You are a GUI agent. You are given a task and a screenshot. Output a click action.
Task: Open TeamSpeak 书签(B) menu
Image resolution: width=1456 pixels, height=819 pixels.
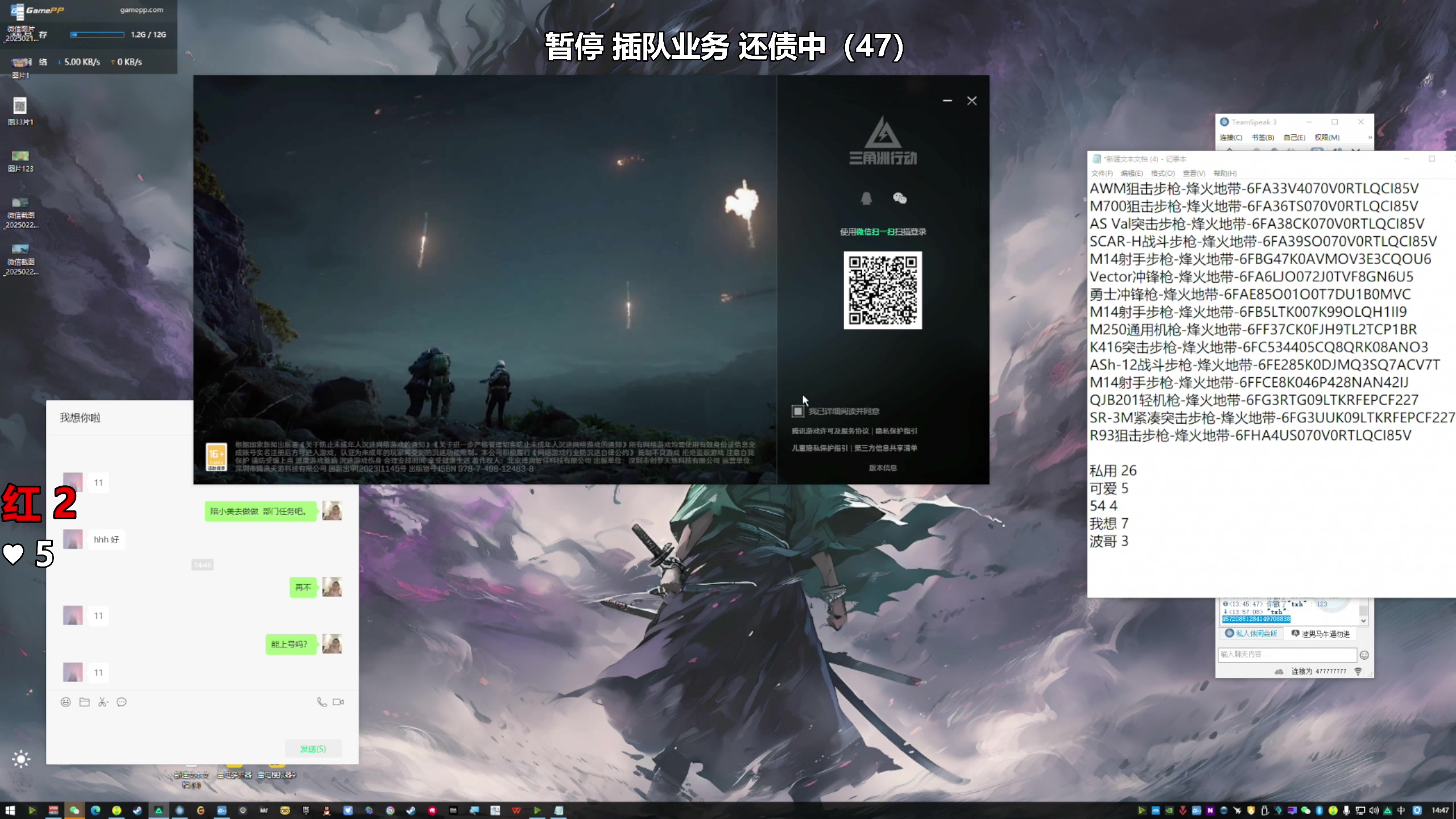pos(1263,138)
